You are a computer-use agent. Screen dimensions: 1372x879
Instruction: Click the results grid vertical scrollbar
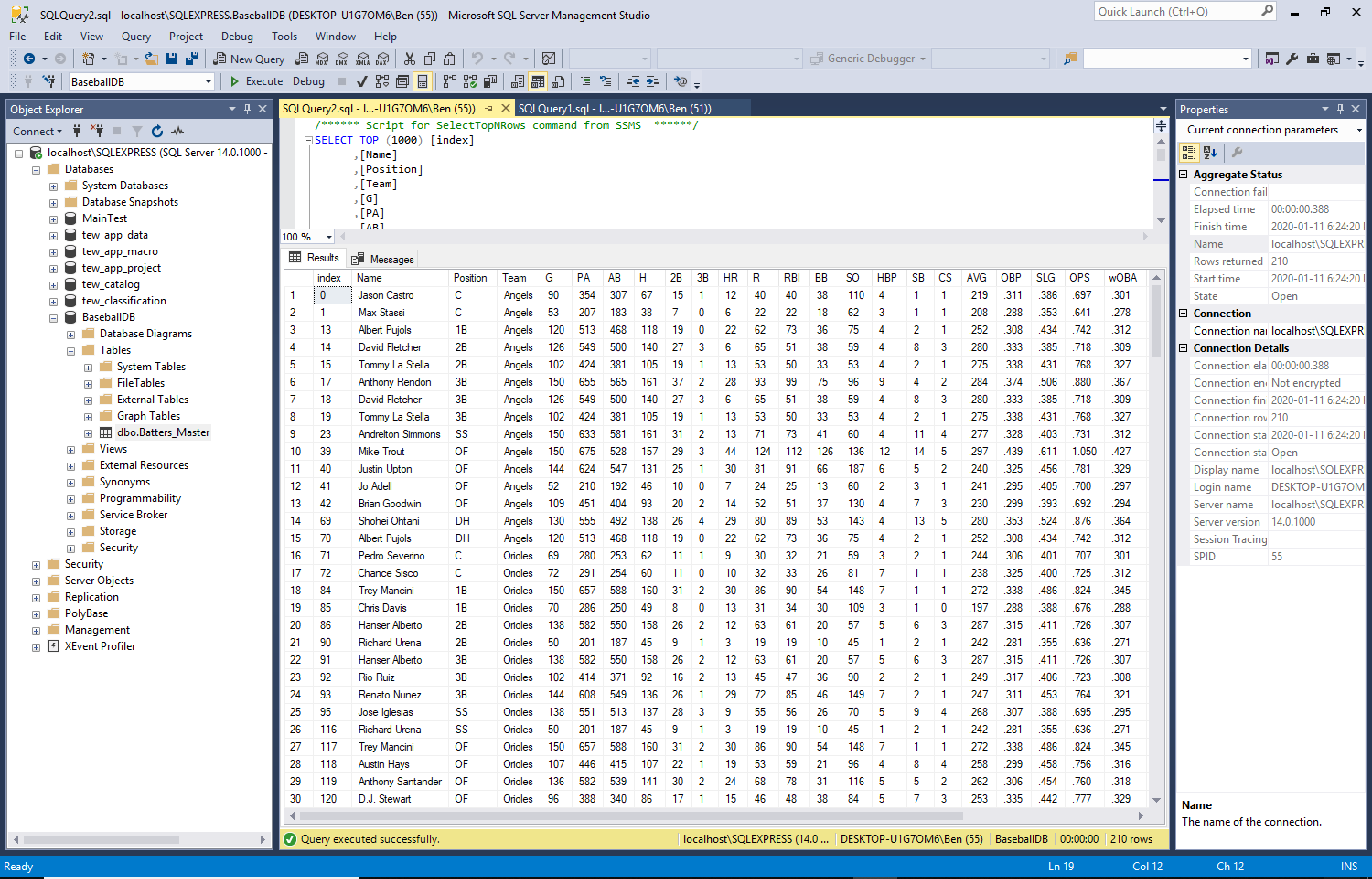coord(1156,320)
